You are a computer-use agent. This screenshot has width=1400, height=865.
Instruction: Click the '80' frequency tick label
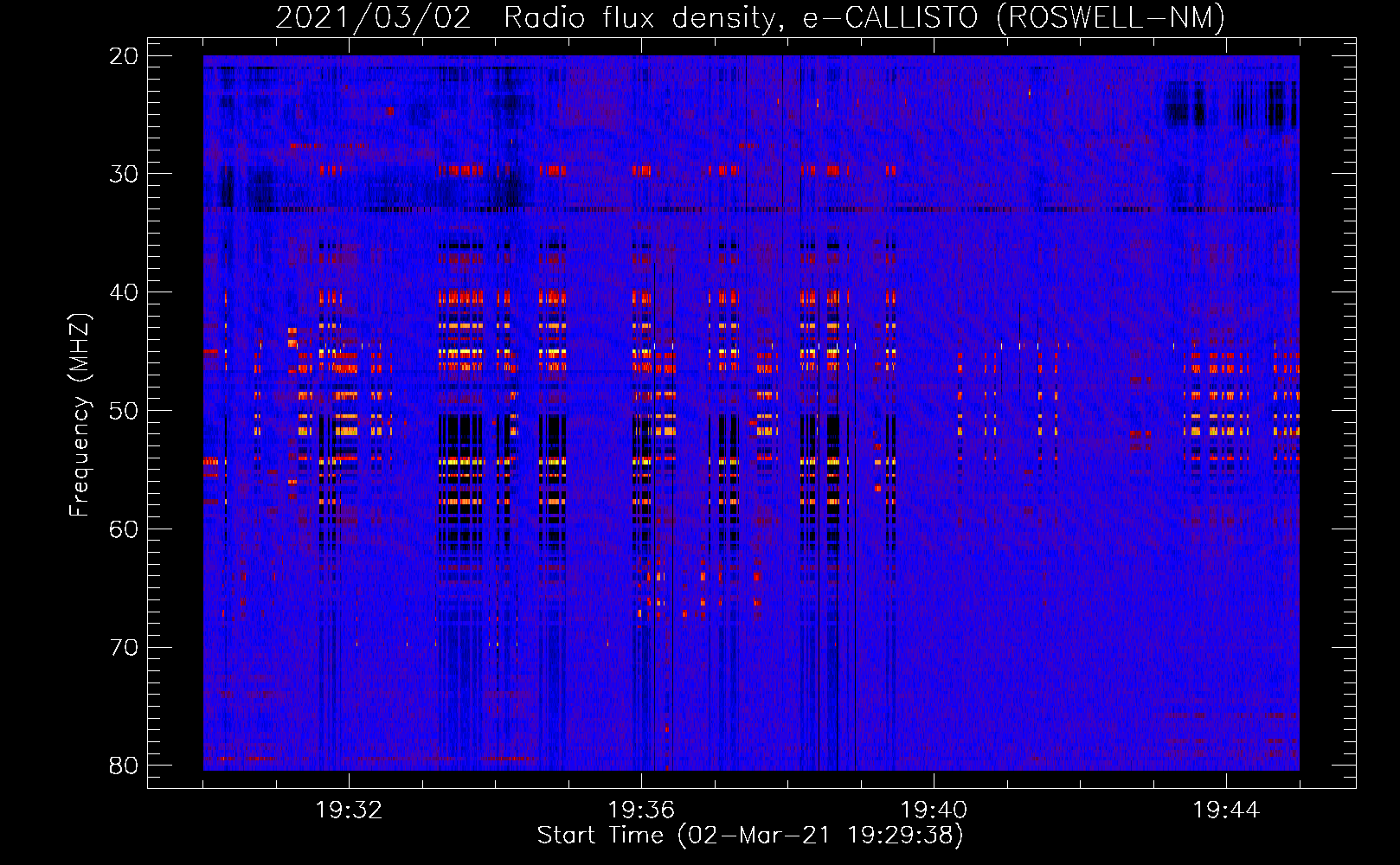124,766
